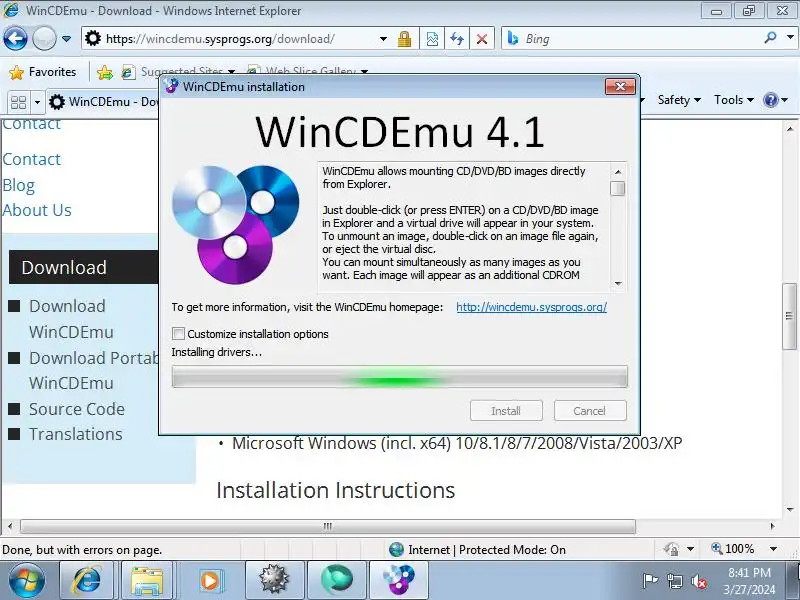Screen dimensions: 800x600
Task: Click the Refresh page icon
Action: point(457,39)
